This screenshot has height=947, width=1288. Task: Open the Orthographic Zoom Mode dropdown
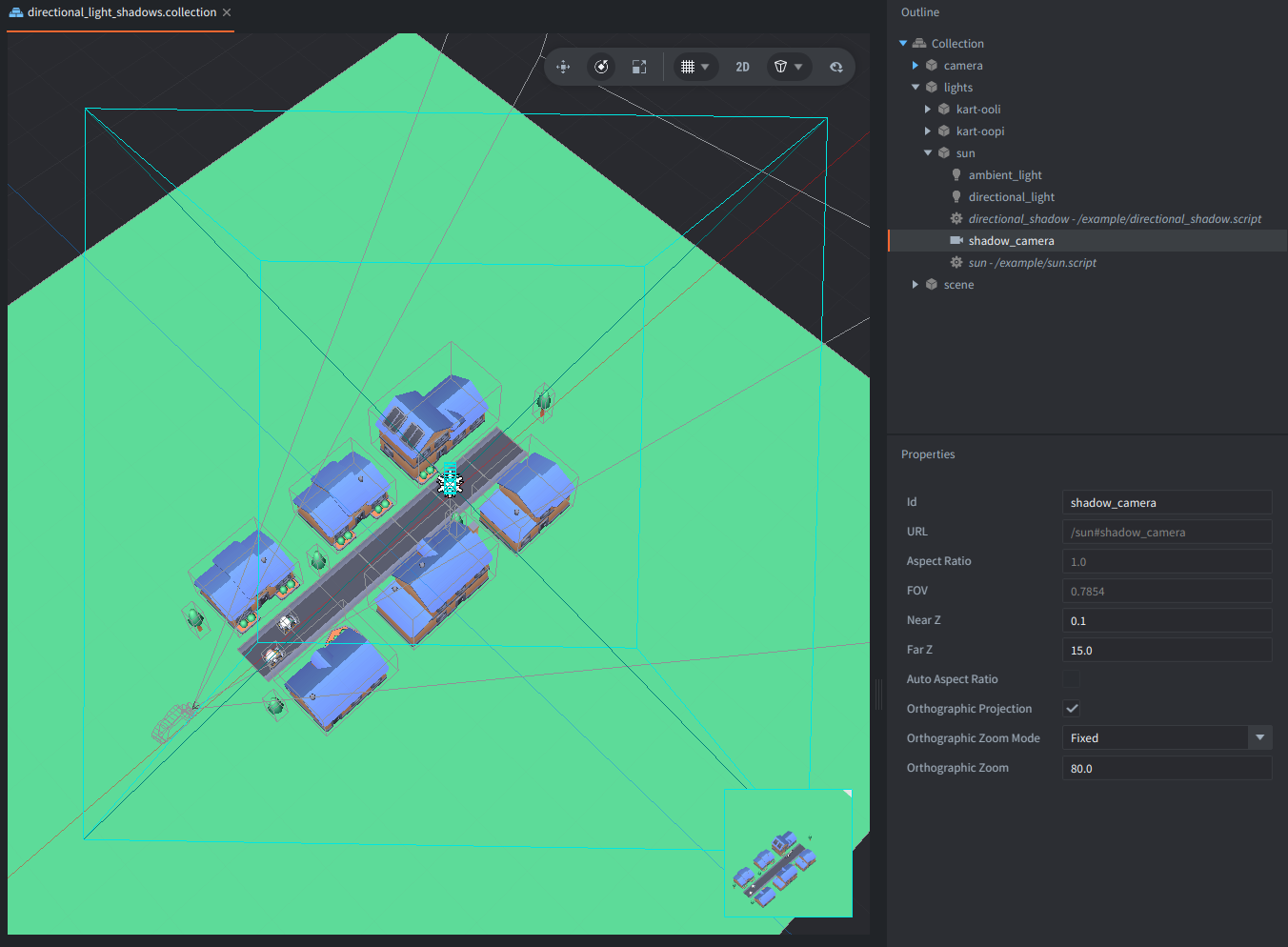[1167, 737]
